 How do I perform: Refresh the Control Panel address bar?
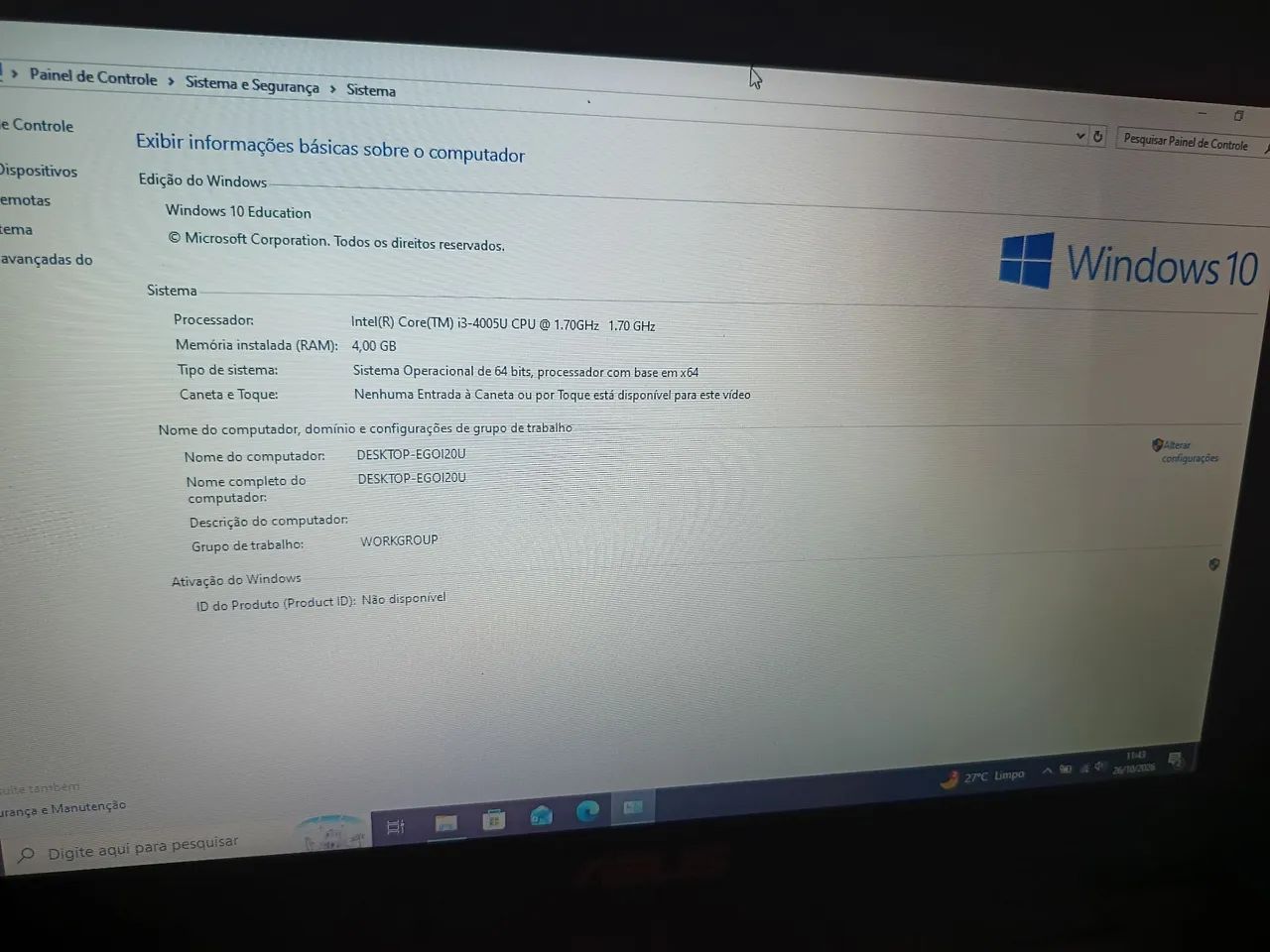point(1097,137)
